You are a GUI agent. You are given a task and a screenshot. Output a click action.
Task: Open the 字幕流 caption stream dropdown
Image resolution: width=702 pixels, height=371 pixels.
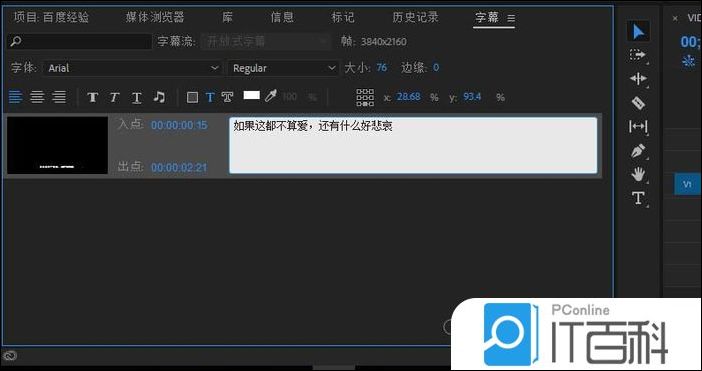pyautogui.click(x=266, y=42)
